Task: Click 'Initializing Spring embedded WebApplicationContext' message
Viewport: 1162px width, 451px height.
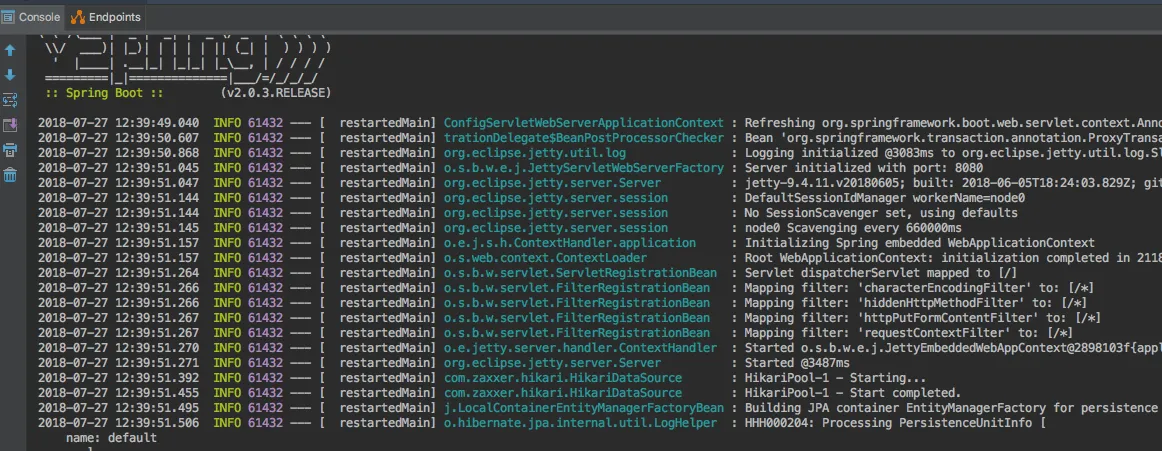Action: (x=920, y=243)
